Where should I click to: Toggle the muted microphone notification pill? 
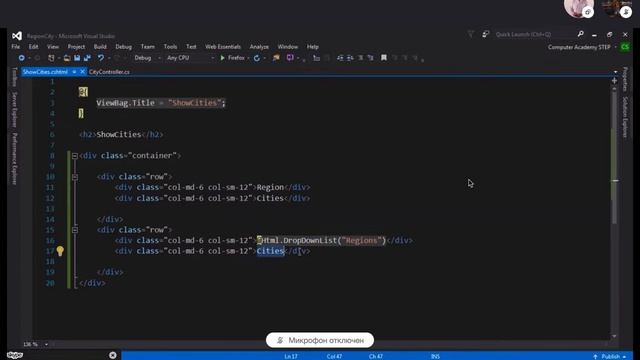pyautogui.click(x=320, y=340)
